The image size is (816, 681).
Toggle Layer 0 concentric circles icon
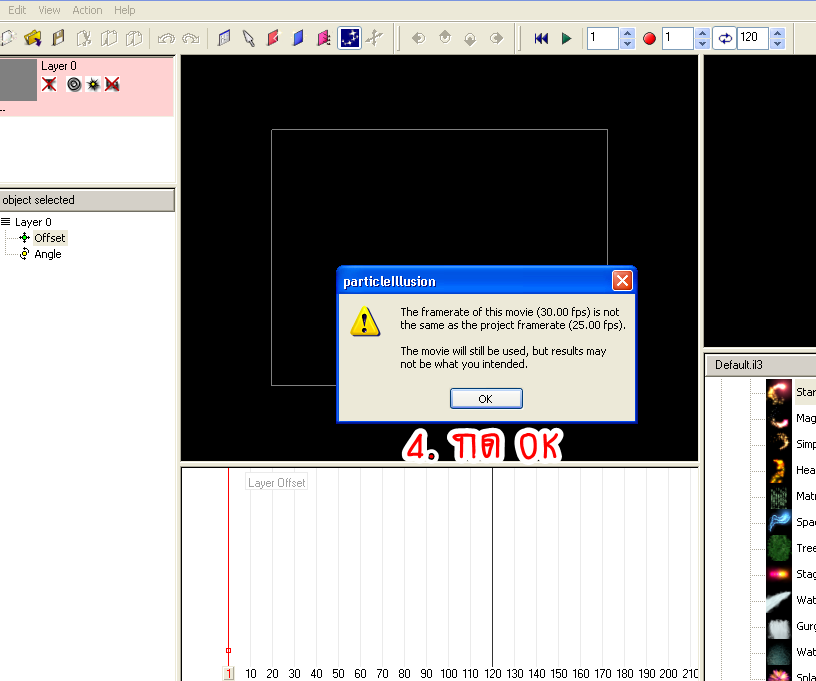click(x=74, y=84)
